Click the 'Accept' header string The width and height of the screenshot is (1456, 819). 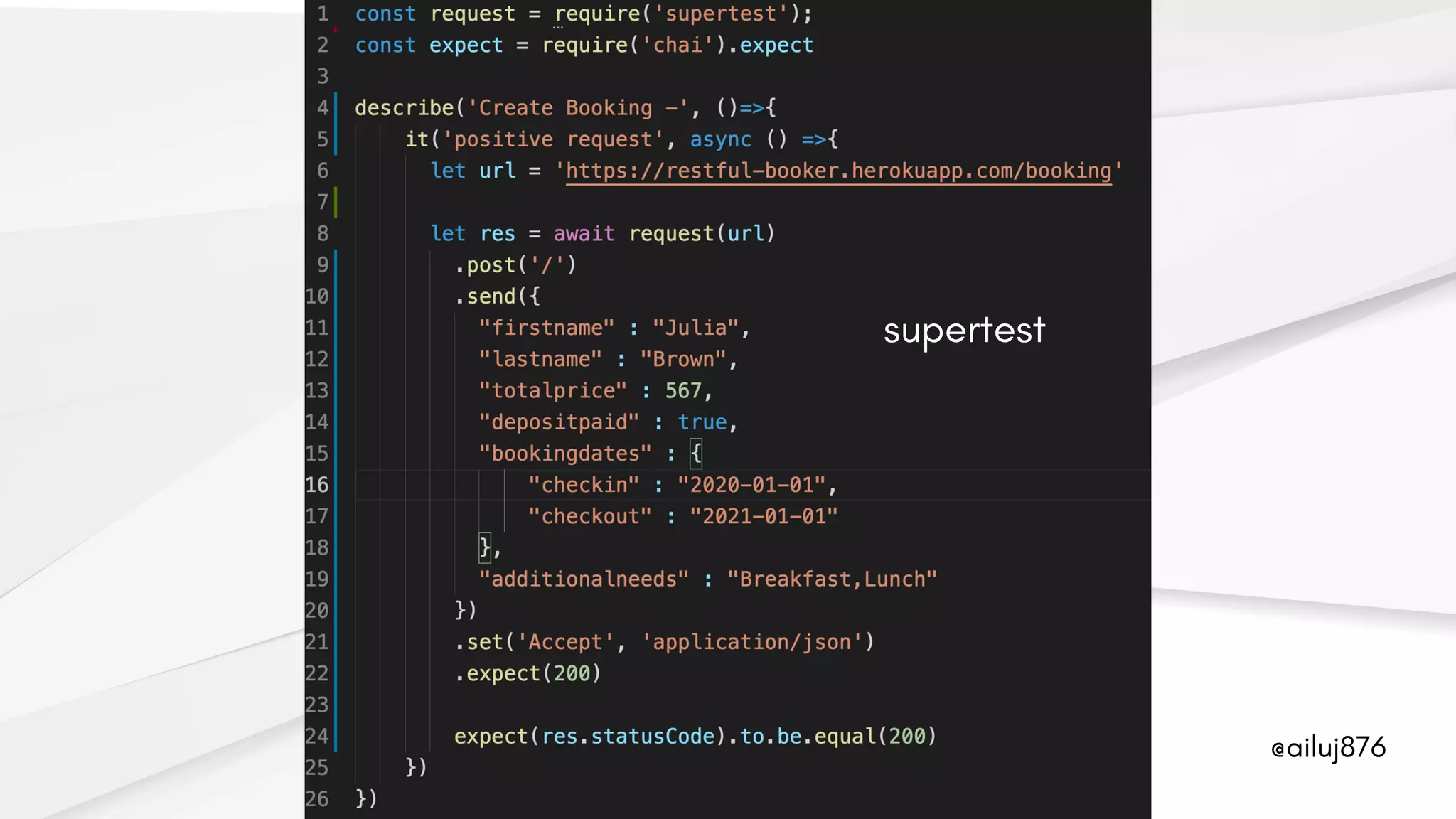pyautogui.click(x=565, y=642)
